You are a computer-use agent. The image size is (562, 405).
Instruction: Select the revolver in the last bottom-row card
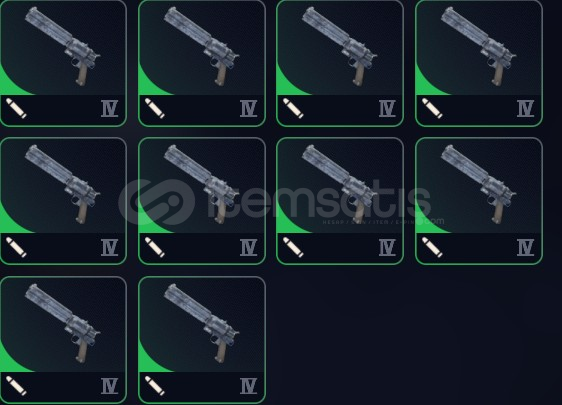[201, 323]
